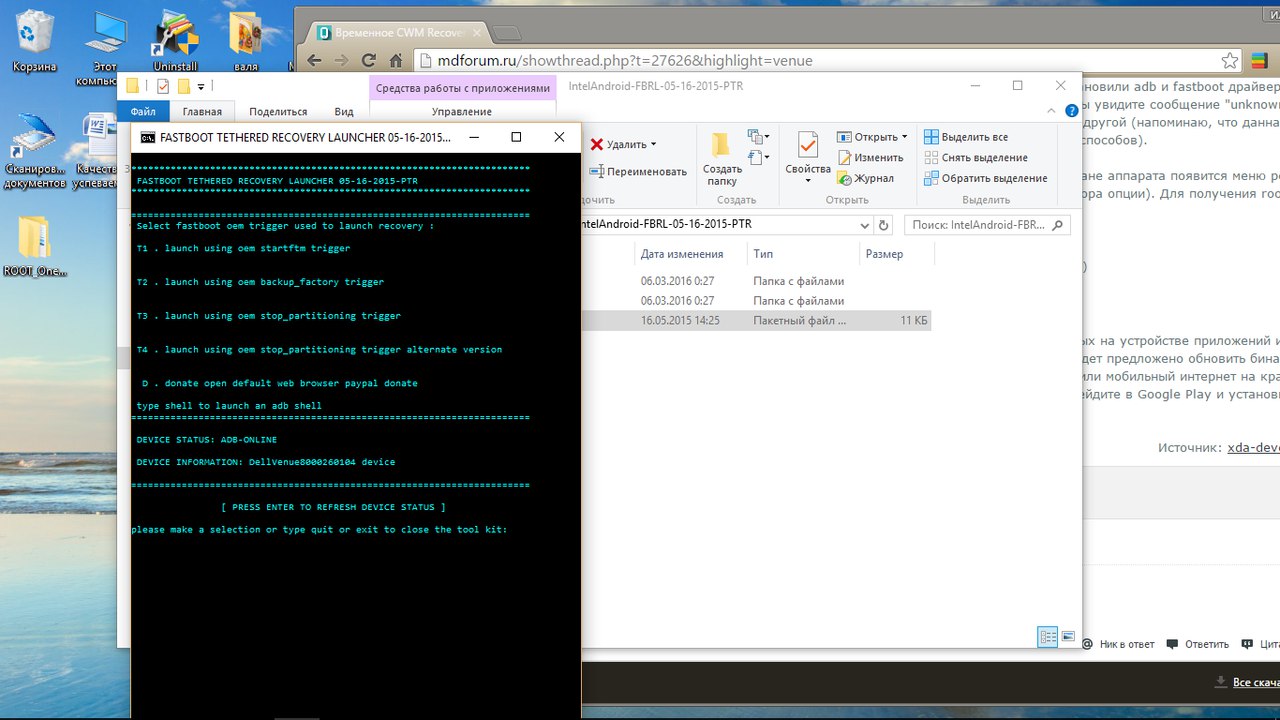The height and width of the screenshot is (720, 1280).
Task: Click the Переименовать rename icon in ribbon
Action: (x=597, y=172)
